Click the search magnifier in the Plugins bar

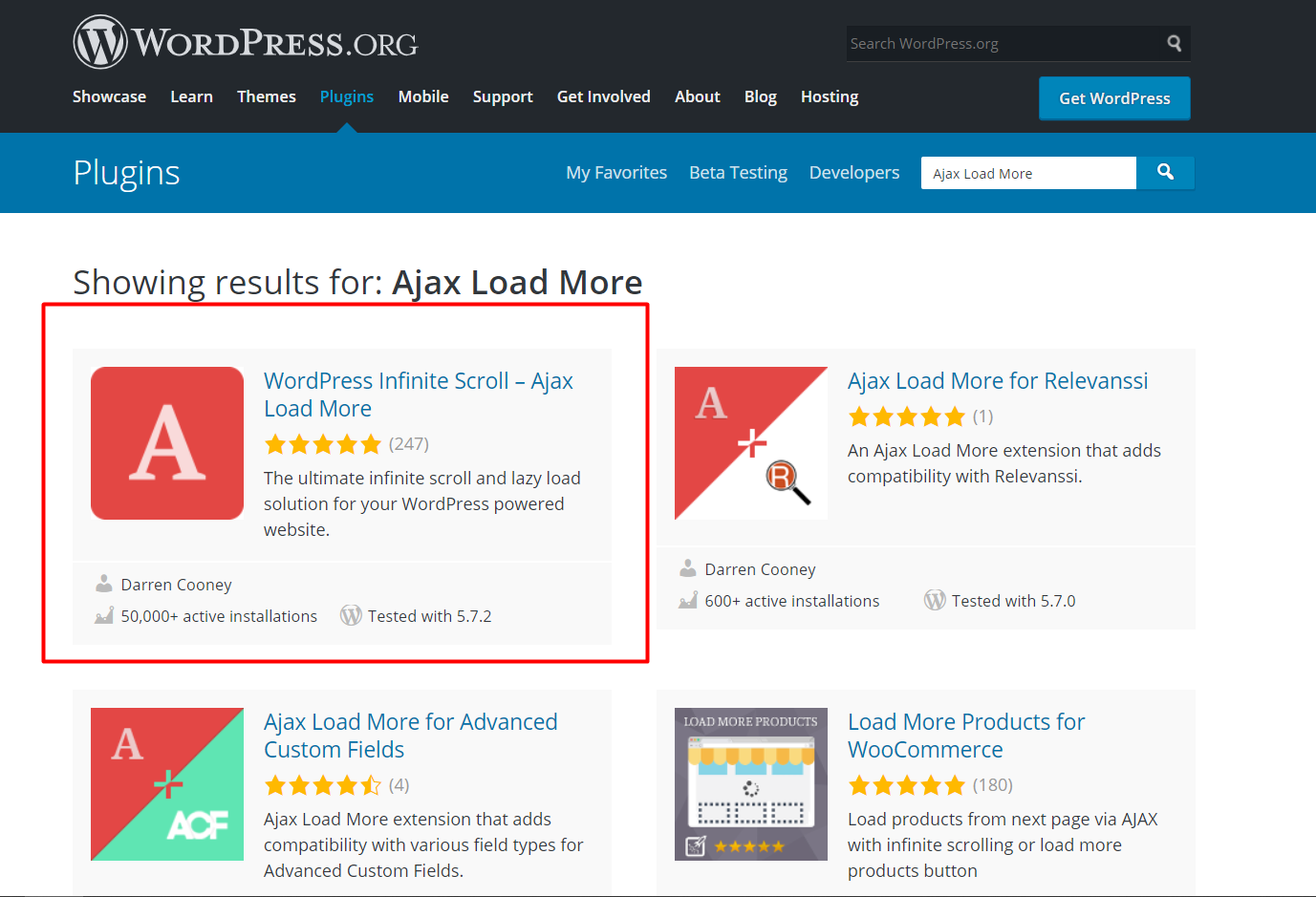[1165, 173]
